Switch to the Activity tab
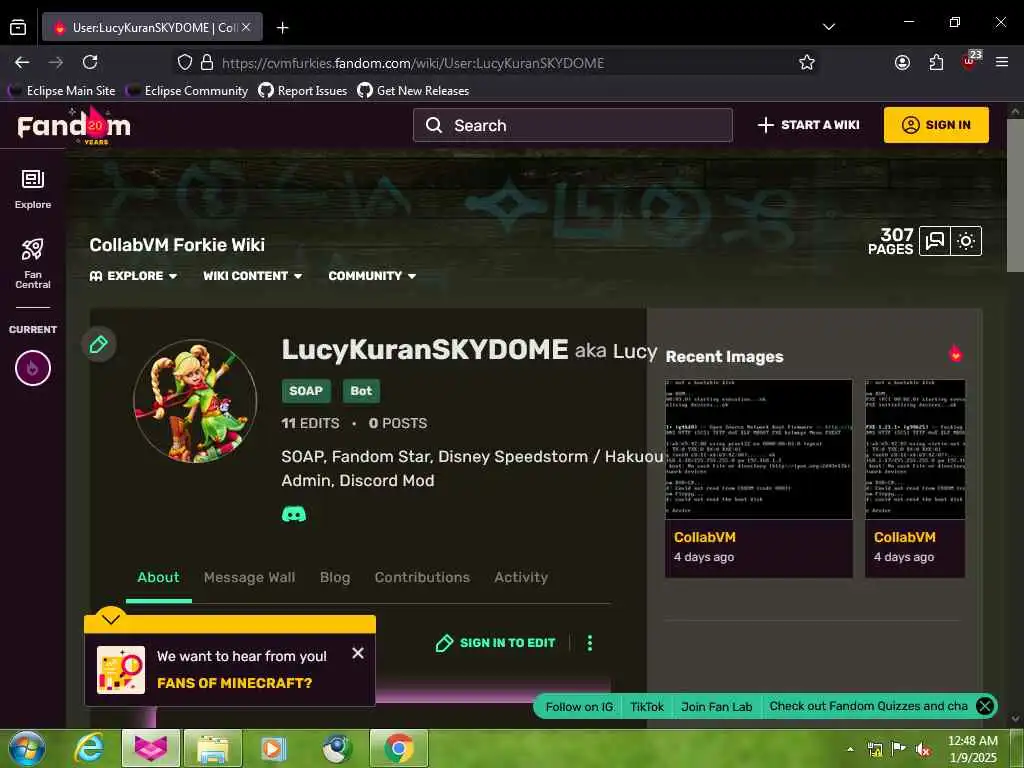Screen dimensions: 1024x768 tap(521, 577)
